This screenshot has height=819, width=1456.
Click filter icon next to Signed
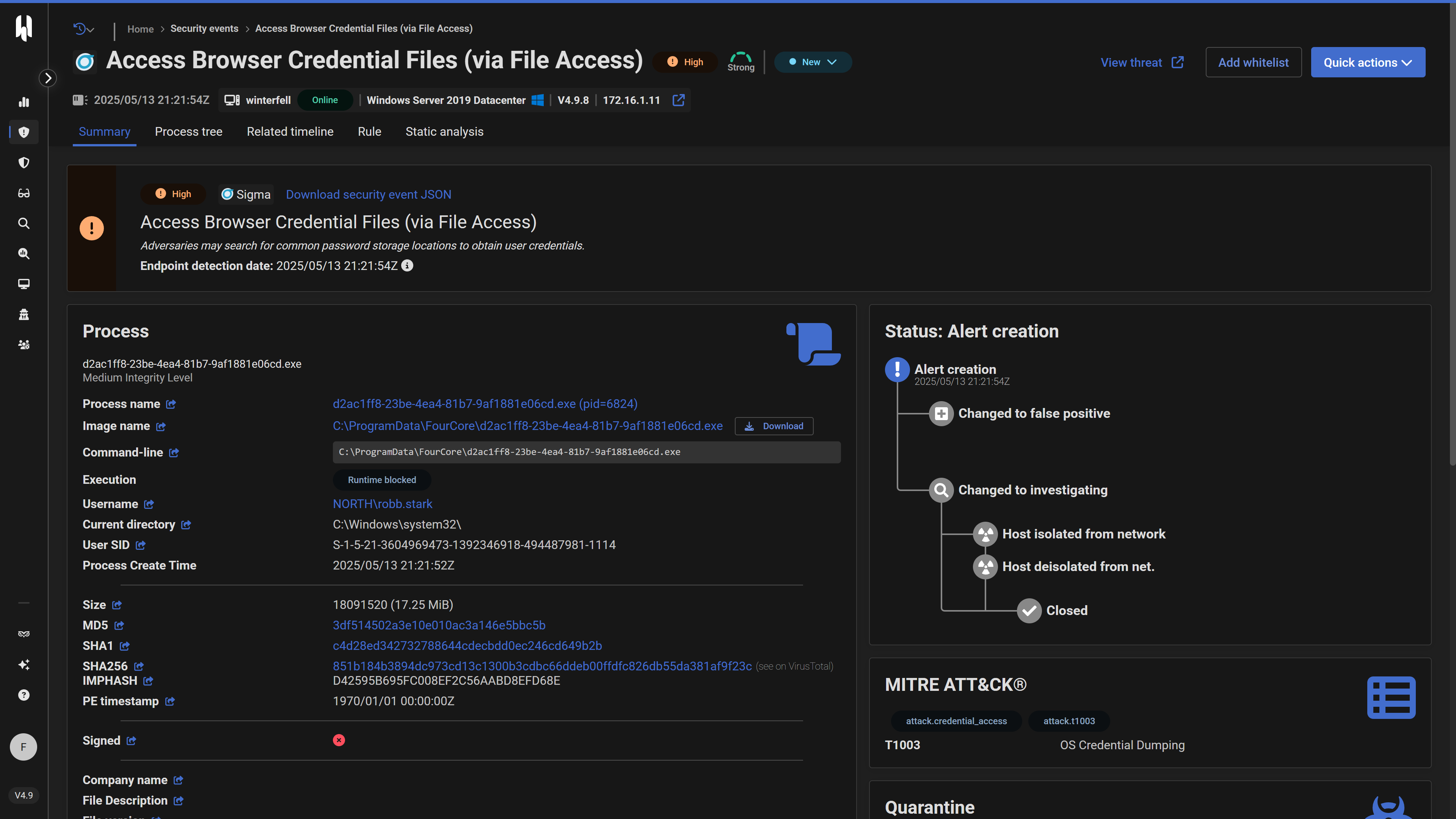[131, 741]
